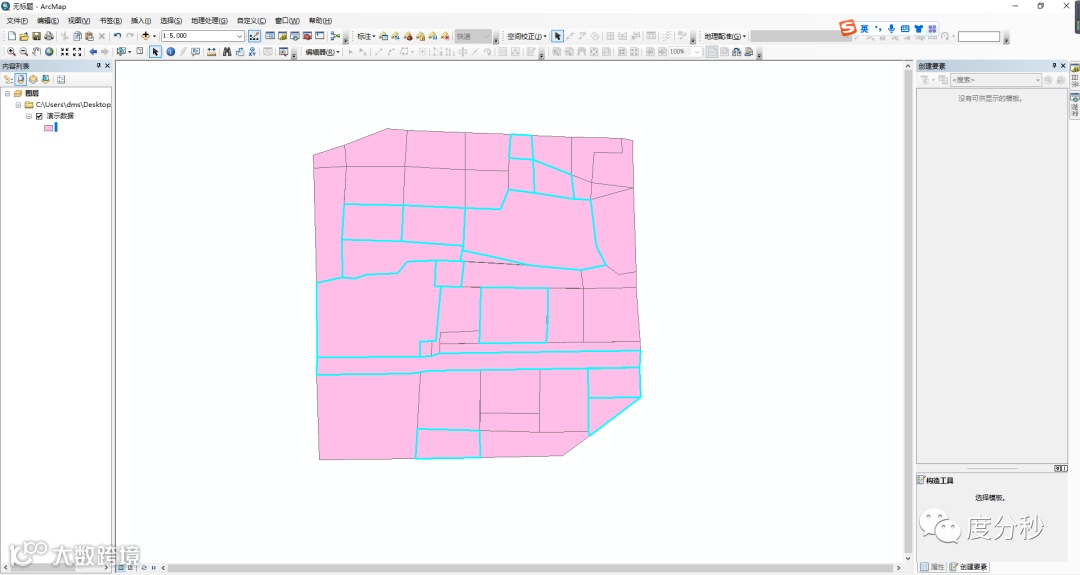Open the 自定义 Customize menu
Image resolution: width=1080 pixels, height=575 pixels.
(251, 21)
